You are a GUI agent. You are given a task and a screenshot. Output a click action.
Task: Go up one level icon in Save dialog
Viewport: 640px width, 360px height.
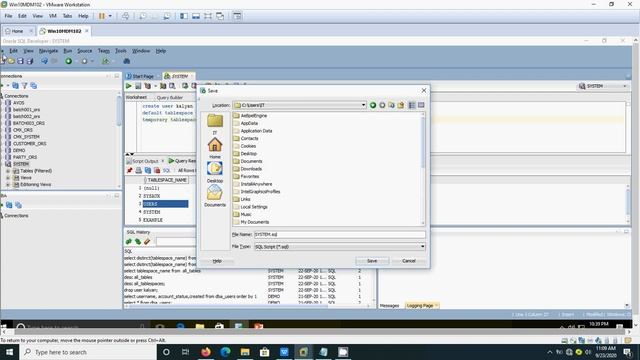pyautogui.click(x=391, y=105)
